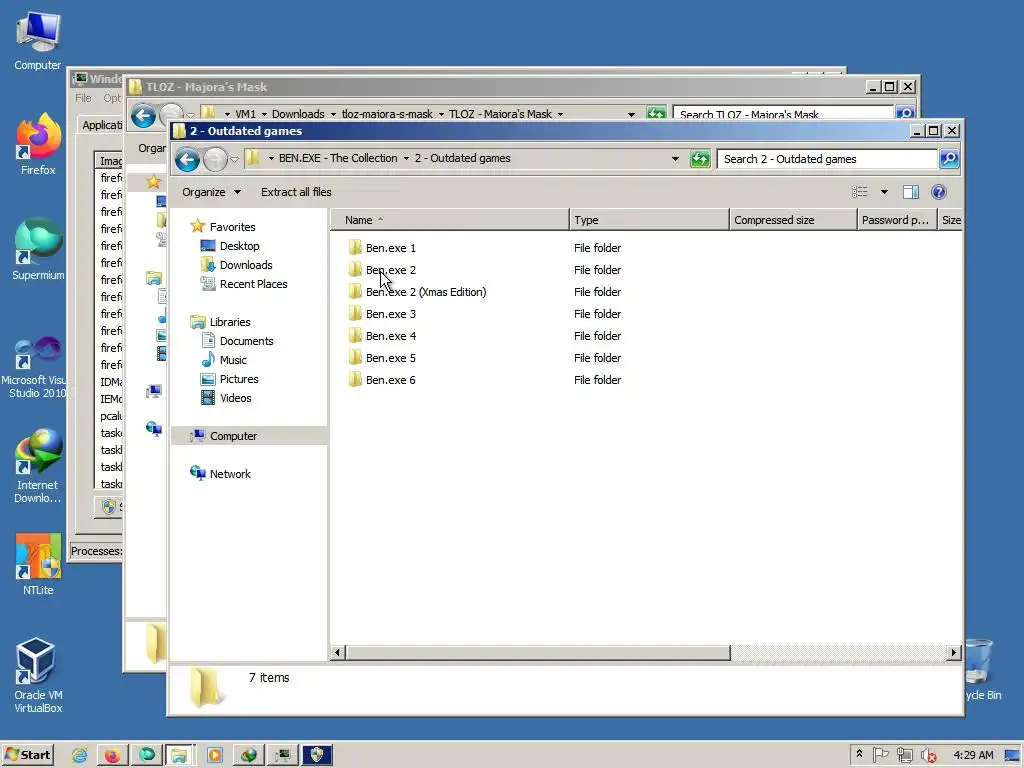1024x768 pixels.
Task: Expand the arrow after Downloads in TLOZ window
Action: 333,114
